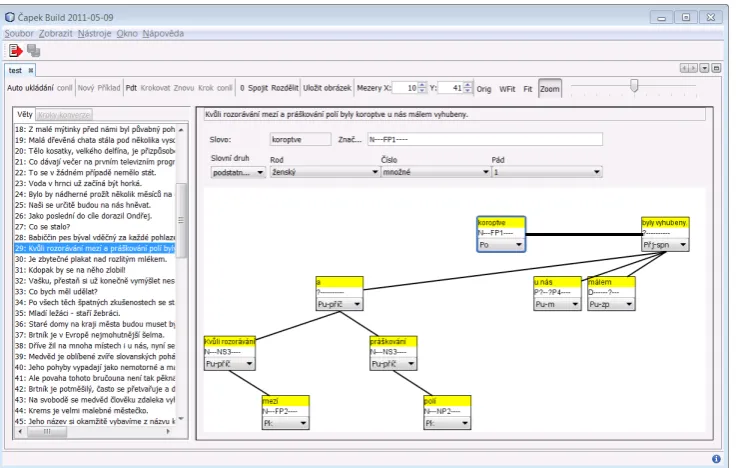This screenshot has width=737, height=468.
Task: Click the Nový toolbar button
Action: click(86, 88)
